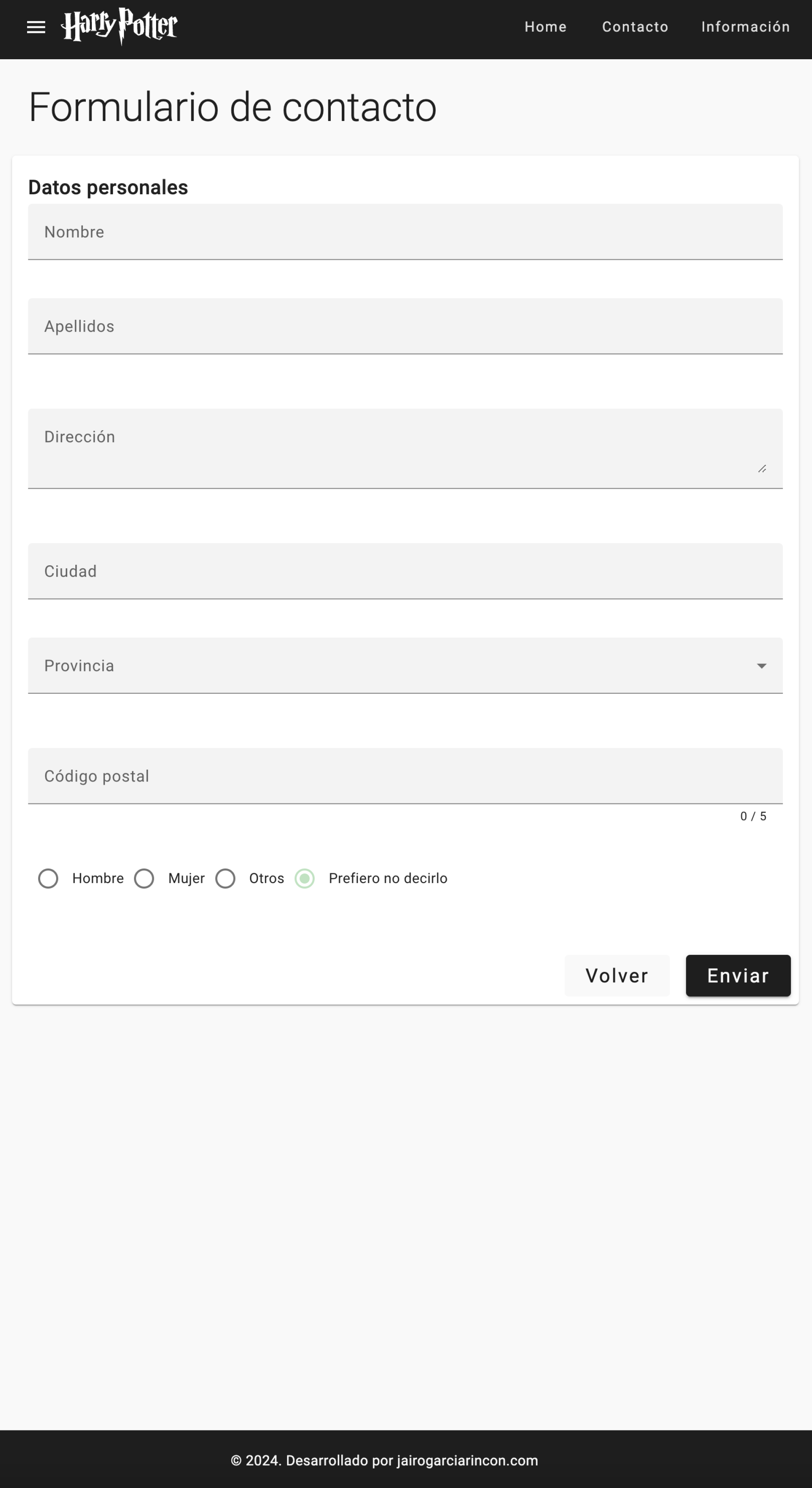Open the Contacto page

click(x=635, y=27)
